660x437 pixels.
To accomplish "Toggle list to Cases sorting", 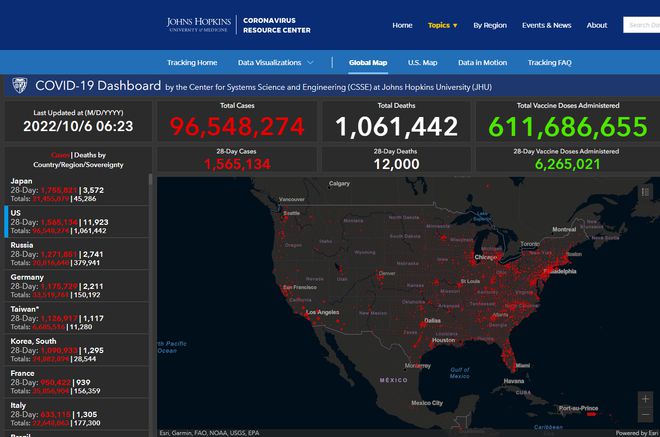I will (60, 154).
